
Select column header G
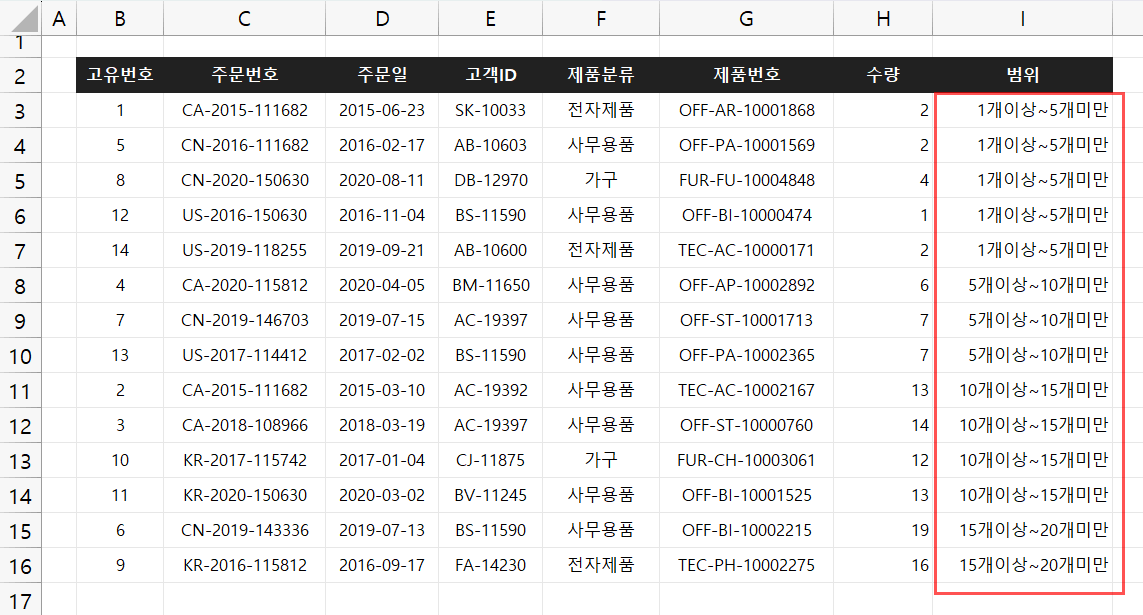(x=746, y=18)
